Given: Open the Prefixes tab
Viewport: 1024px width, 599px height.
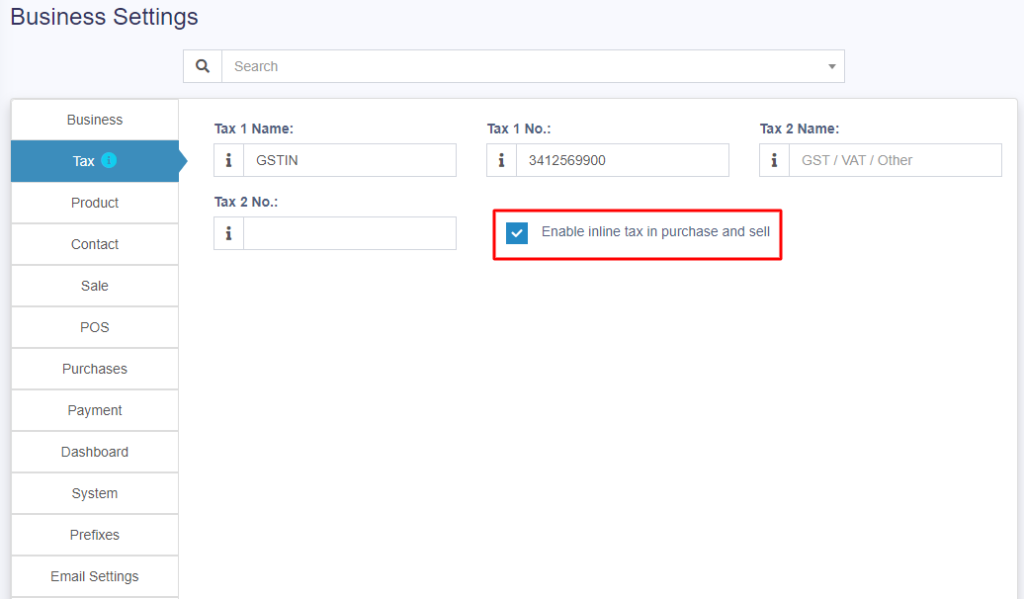Looking at the screenshot, I should (x=95, y=535).
